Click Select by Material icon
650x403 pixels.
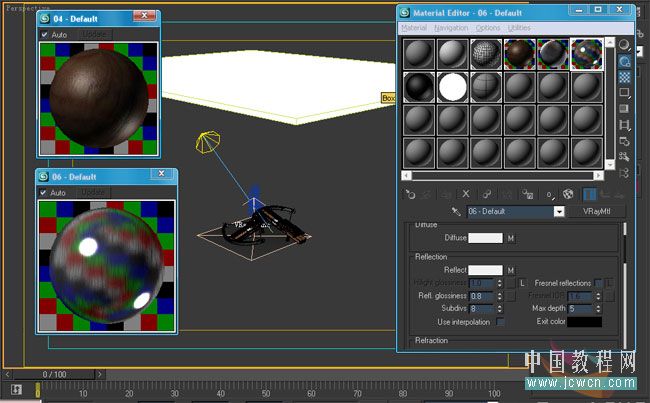click(624, 157)
